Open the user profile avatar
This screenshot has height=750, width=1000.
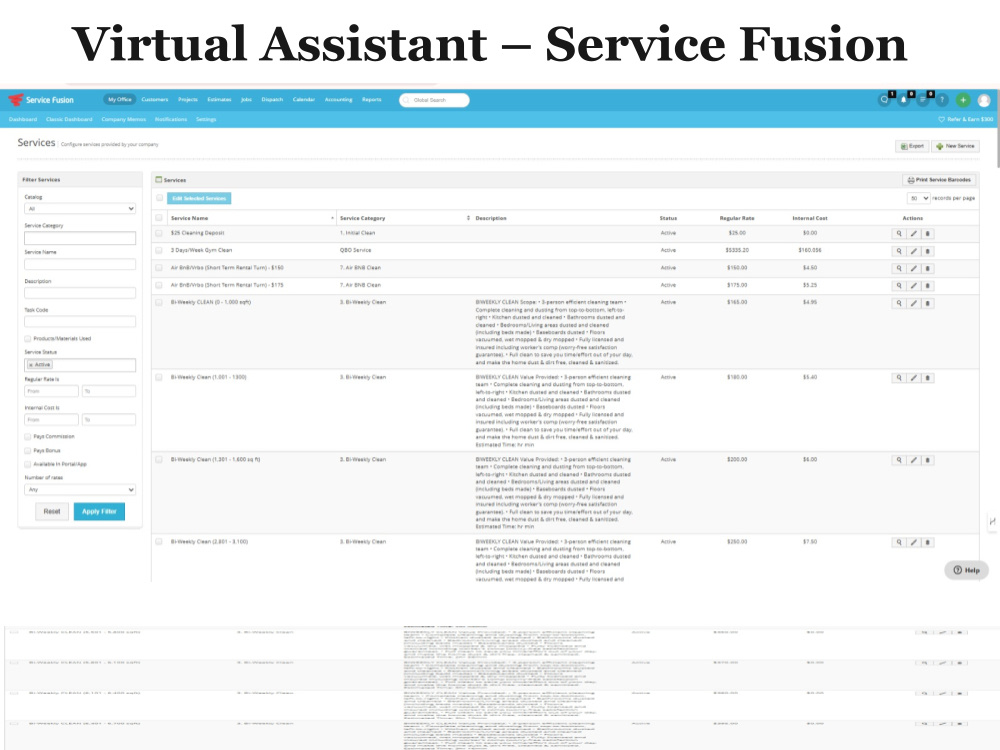984,100
